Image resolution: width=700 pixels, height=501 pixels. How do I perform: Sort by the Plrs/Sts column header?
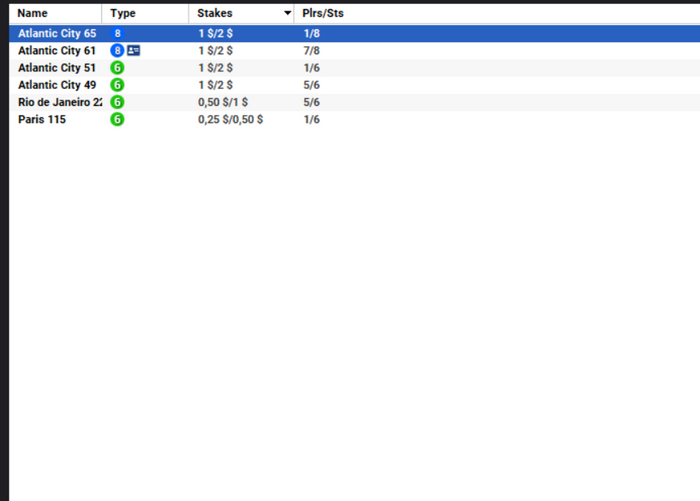pyautogui.click(x=323, y=13)
